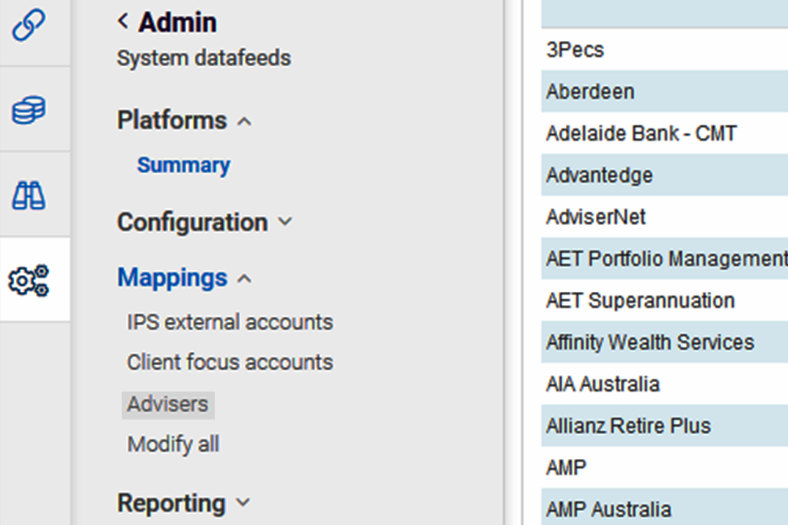Open the Summary page under Platforms
This screenshot has height=525, width=788.
[183, 165]
